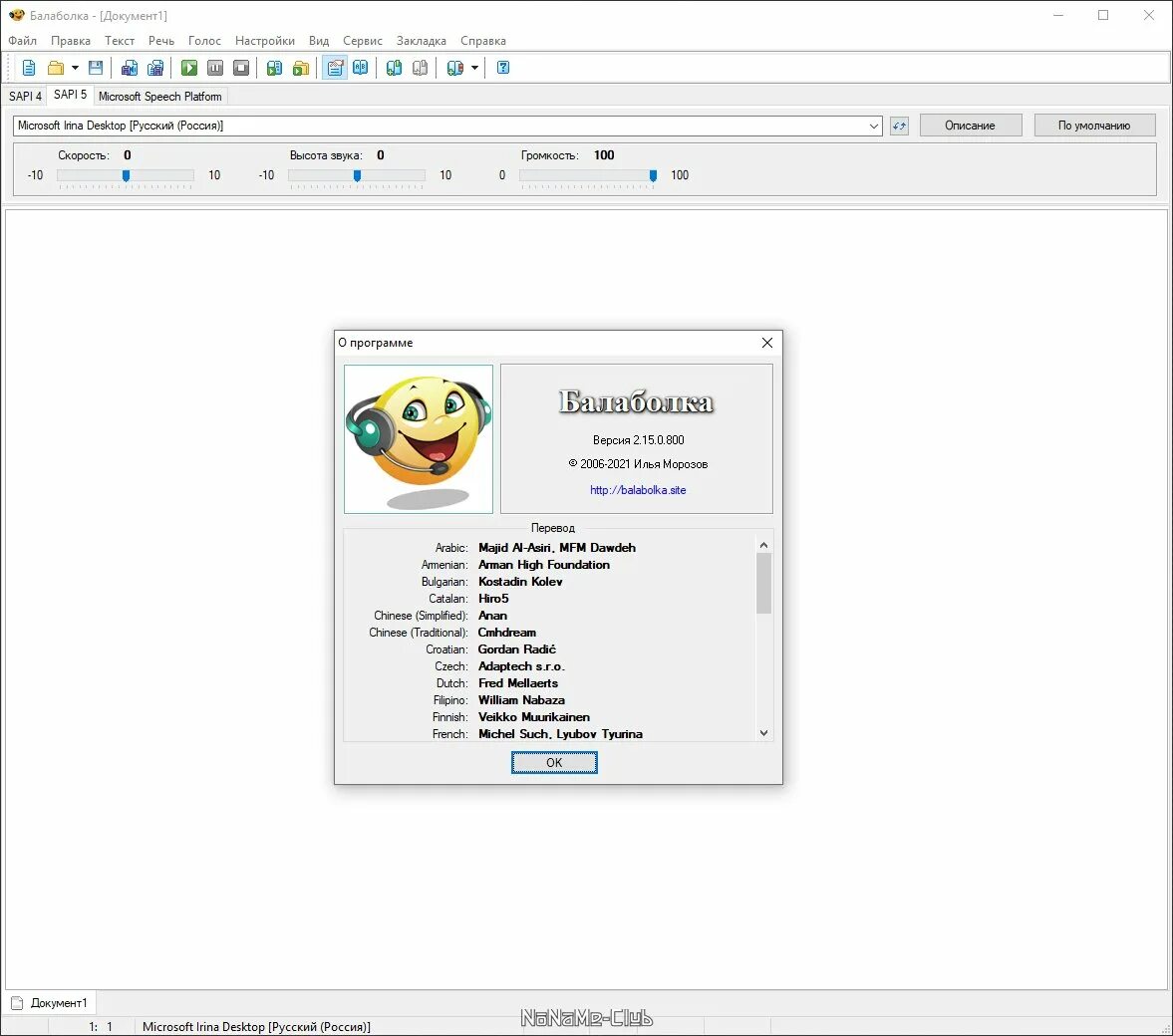The image size is (1173, 1036).
Task: Open the Голос menu
Action: click(204, 41)
